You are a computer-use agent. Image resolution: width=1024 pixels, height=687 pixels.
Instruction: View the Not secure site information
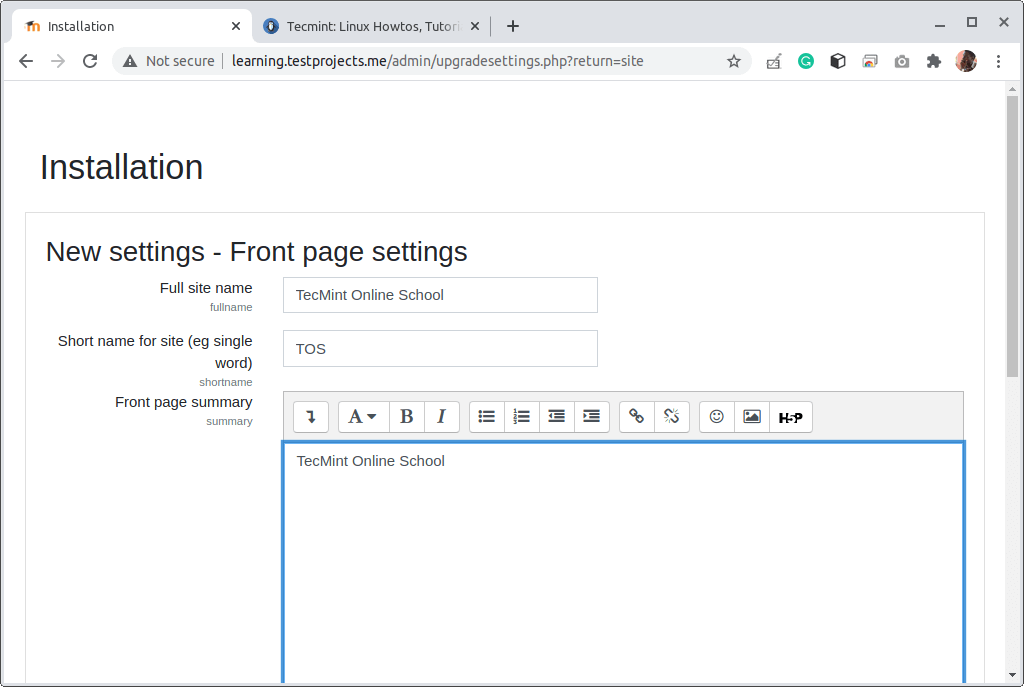coord(169,61)
